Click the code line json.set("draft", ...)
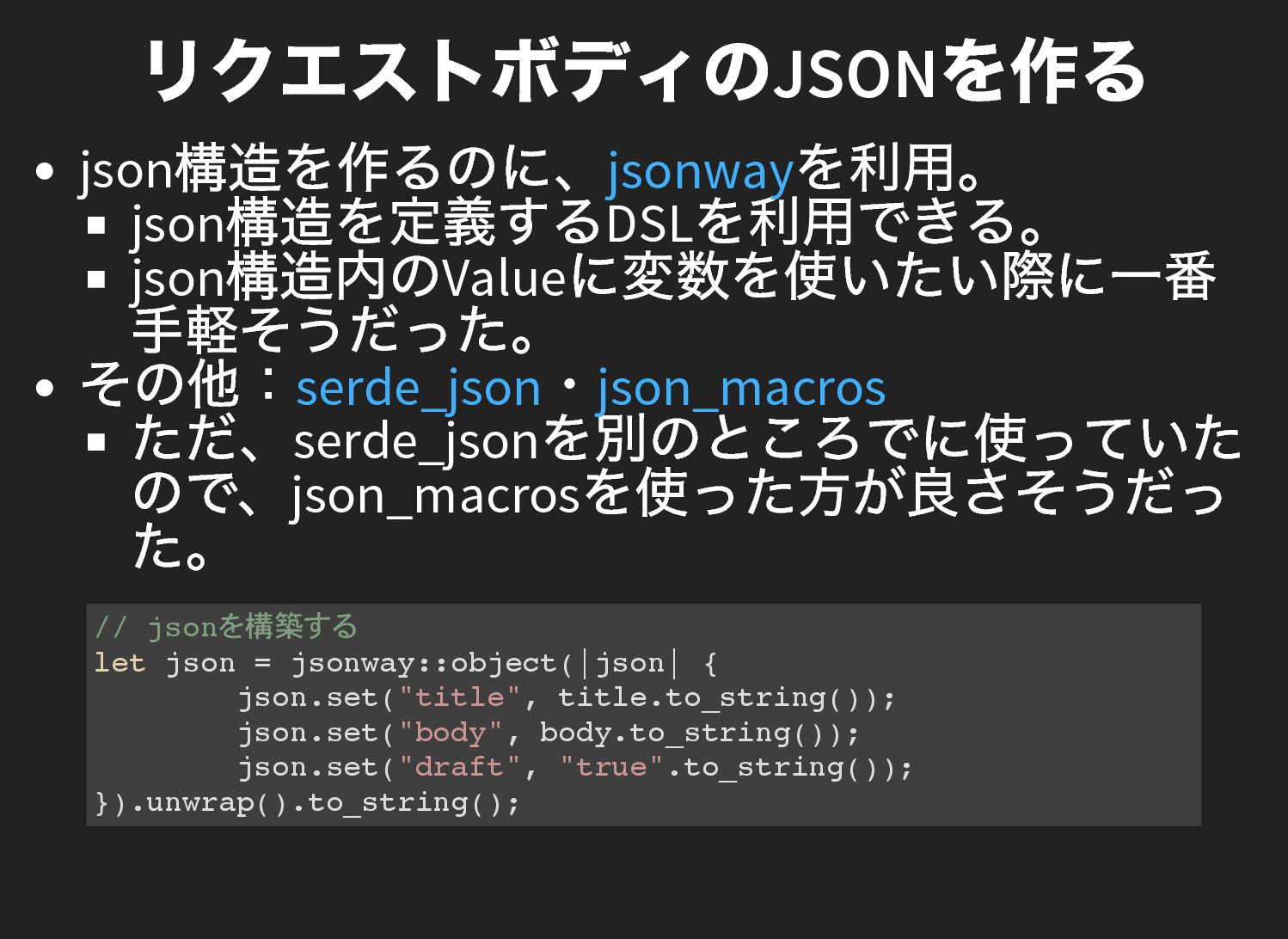 coord(575,767)
